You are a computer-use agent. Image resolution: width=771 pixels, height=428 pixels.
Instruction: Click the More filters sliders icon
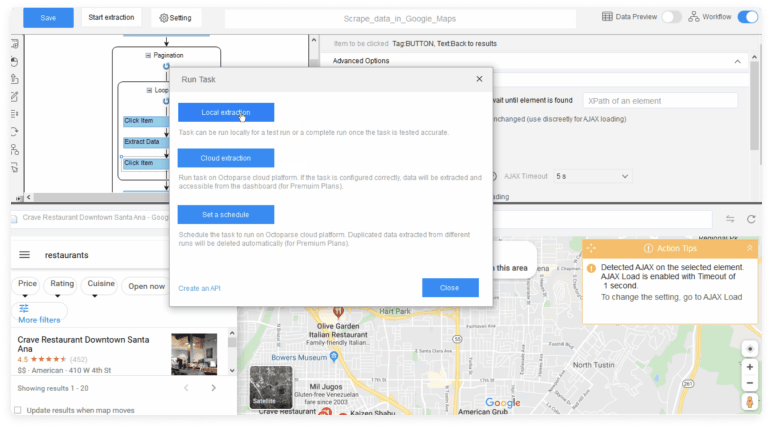point(24,308)
